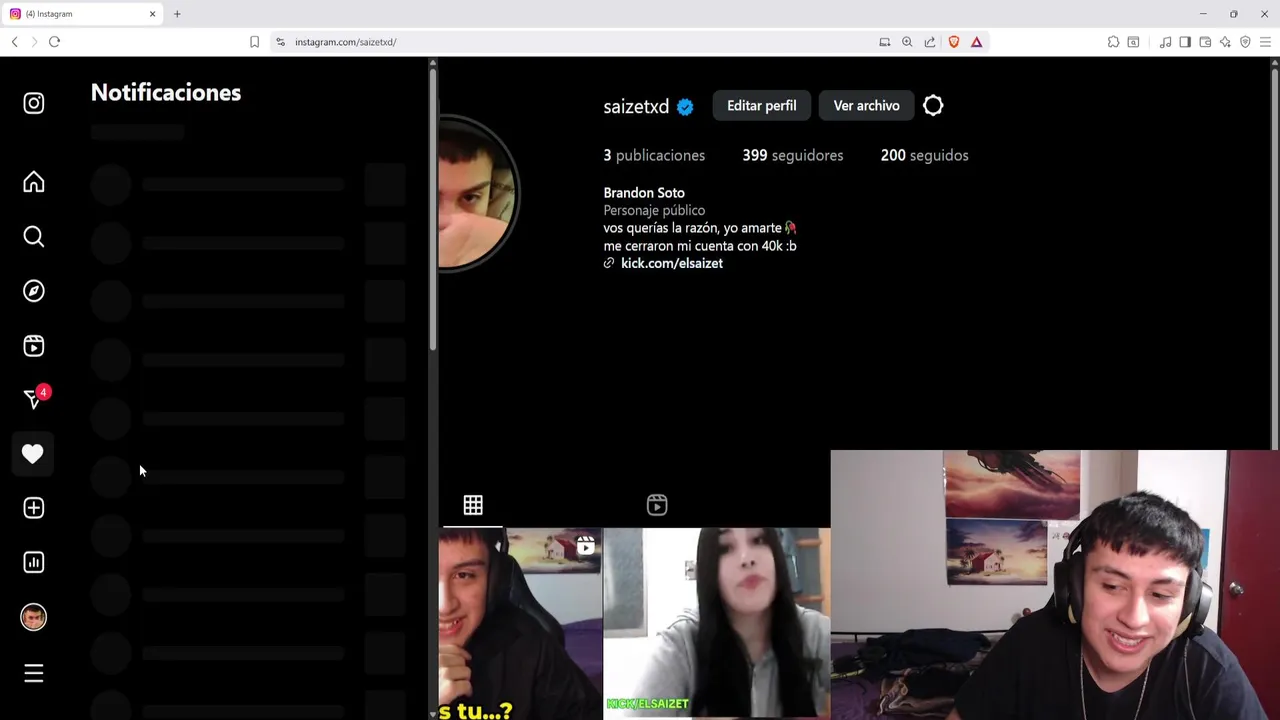Click the Instagram logo icon in sidebar

[34, 103]
